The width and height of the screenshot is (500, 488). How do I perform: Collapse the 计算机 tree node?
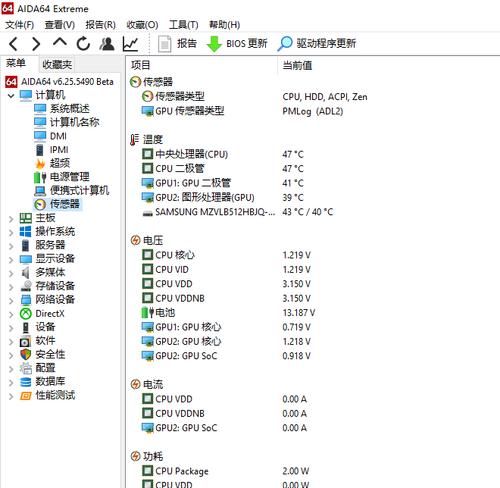pyautogui.click(x=11, y=96)
